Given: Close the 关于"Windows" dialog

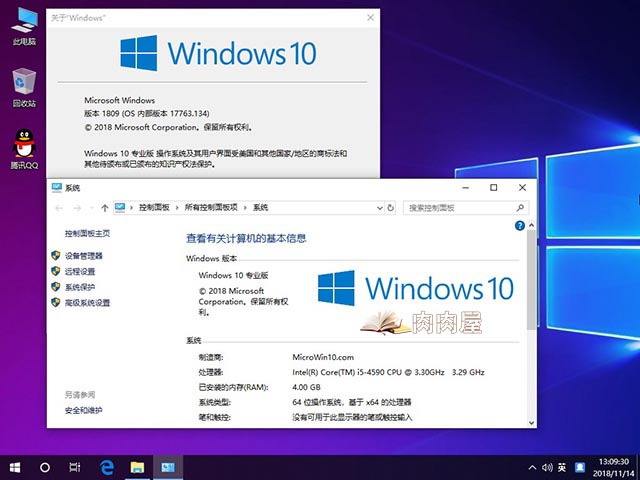Looking at the screenshot, I should 370,18.
